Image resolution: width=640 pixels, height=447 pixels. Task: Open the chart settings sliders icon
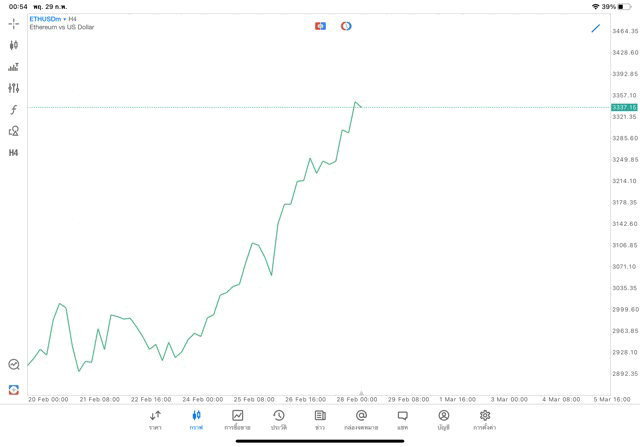pos(14,88)
